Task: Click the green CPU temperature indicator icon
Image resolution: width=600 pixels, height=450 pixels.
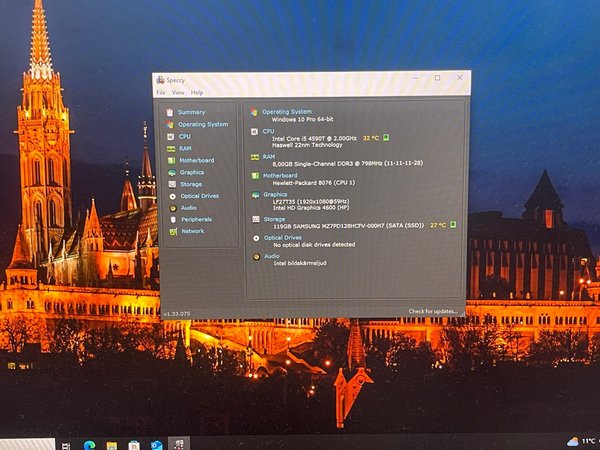Action: click(386, 138)
